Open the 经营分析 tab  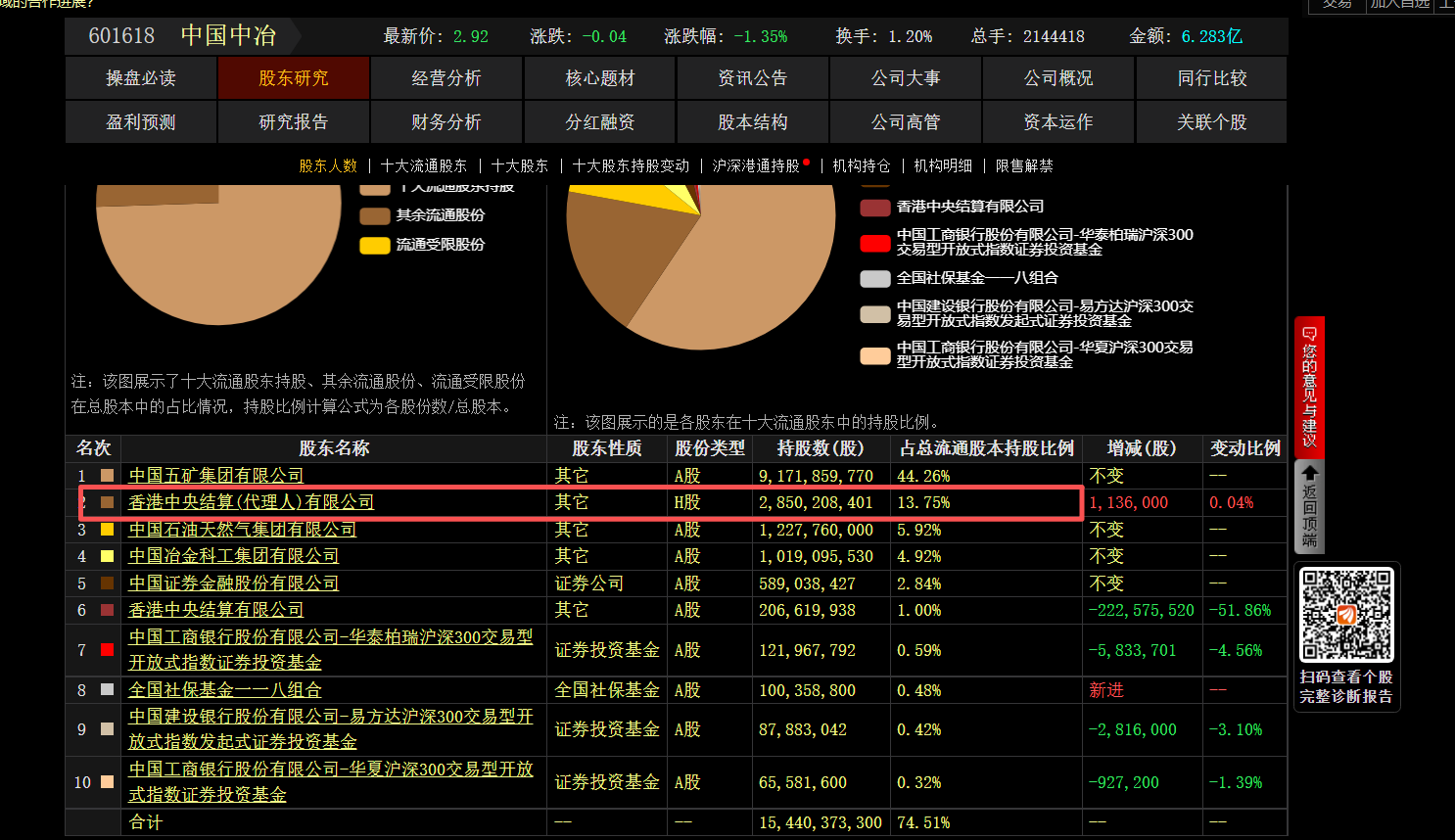446,78
